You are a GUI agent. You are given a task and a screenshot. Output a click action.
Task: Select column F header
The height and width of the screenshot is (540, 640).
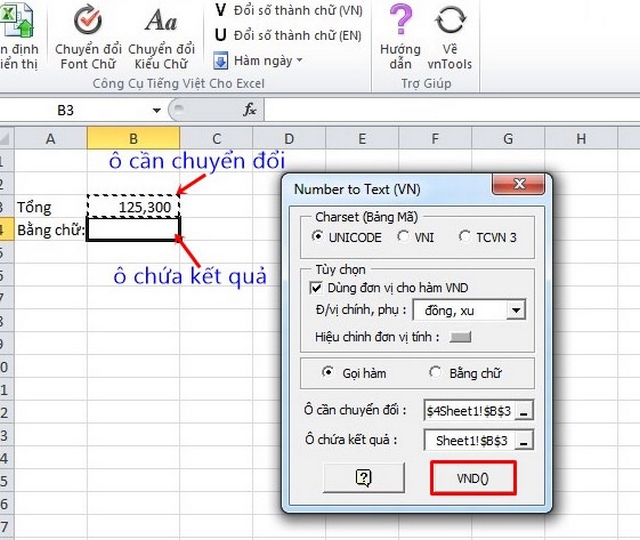[435, 139]
